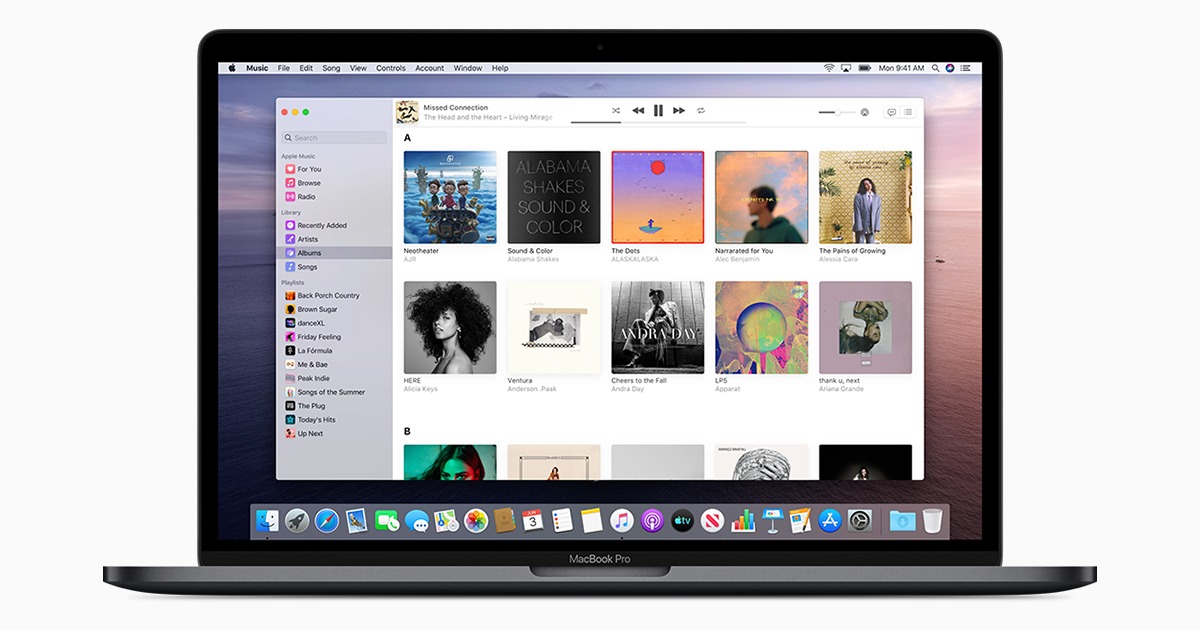The image size is (1200, 630).
Task: Click the now playing album artwork
Action: (407, 111)
